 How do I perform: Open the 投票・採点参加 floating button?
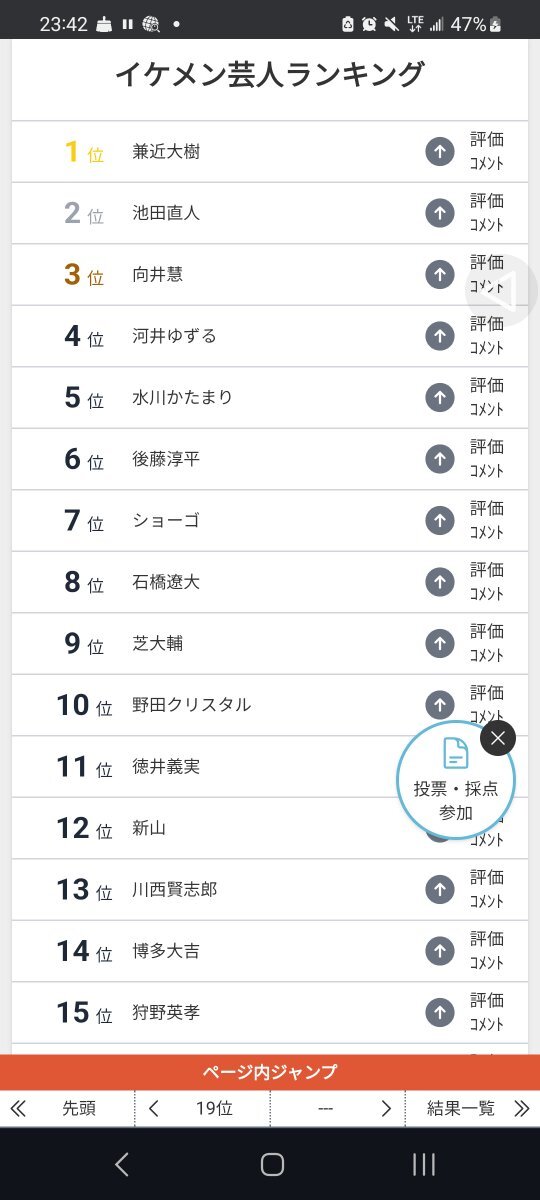coord(456,781)
